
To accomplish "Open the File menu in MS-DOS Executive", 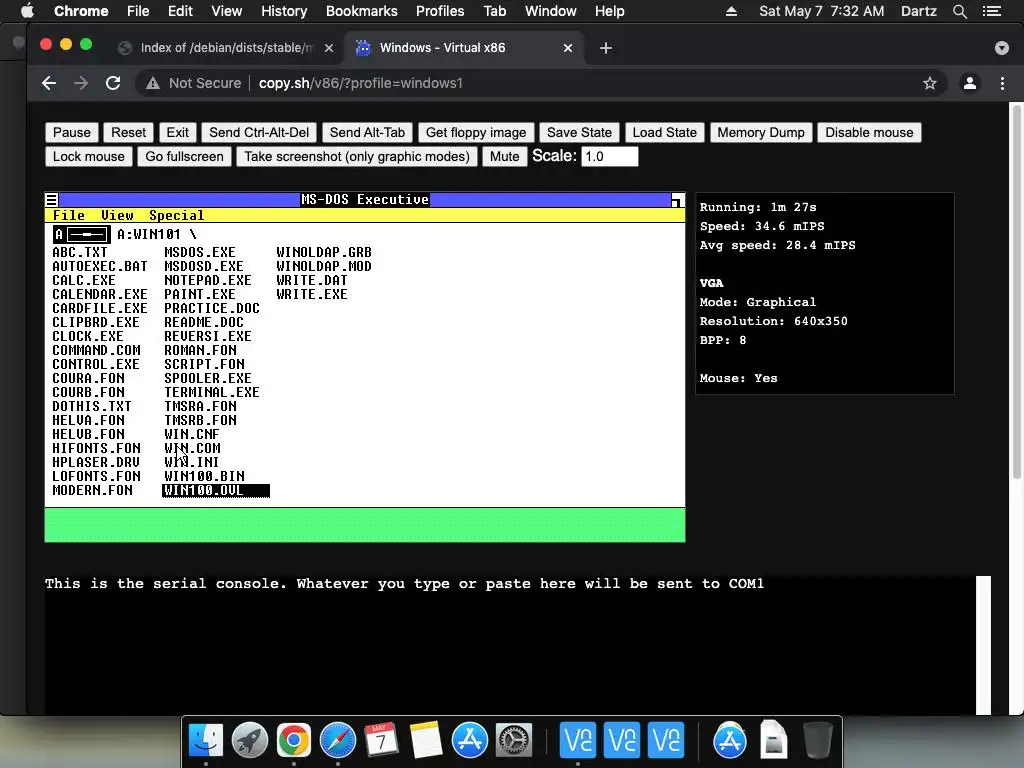I will [69, 216].
